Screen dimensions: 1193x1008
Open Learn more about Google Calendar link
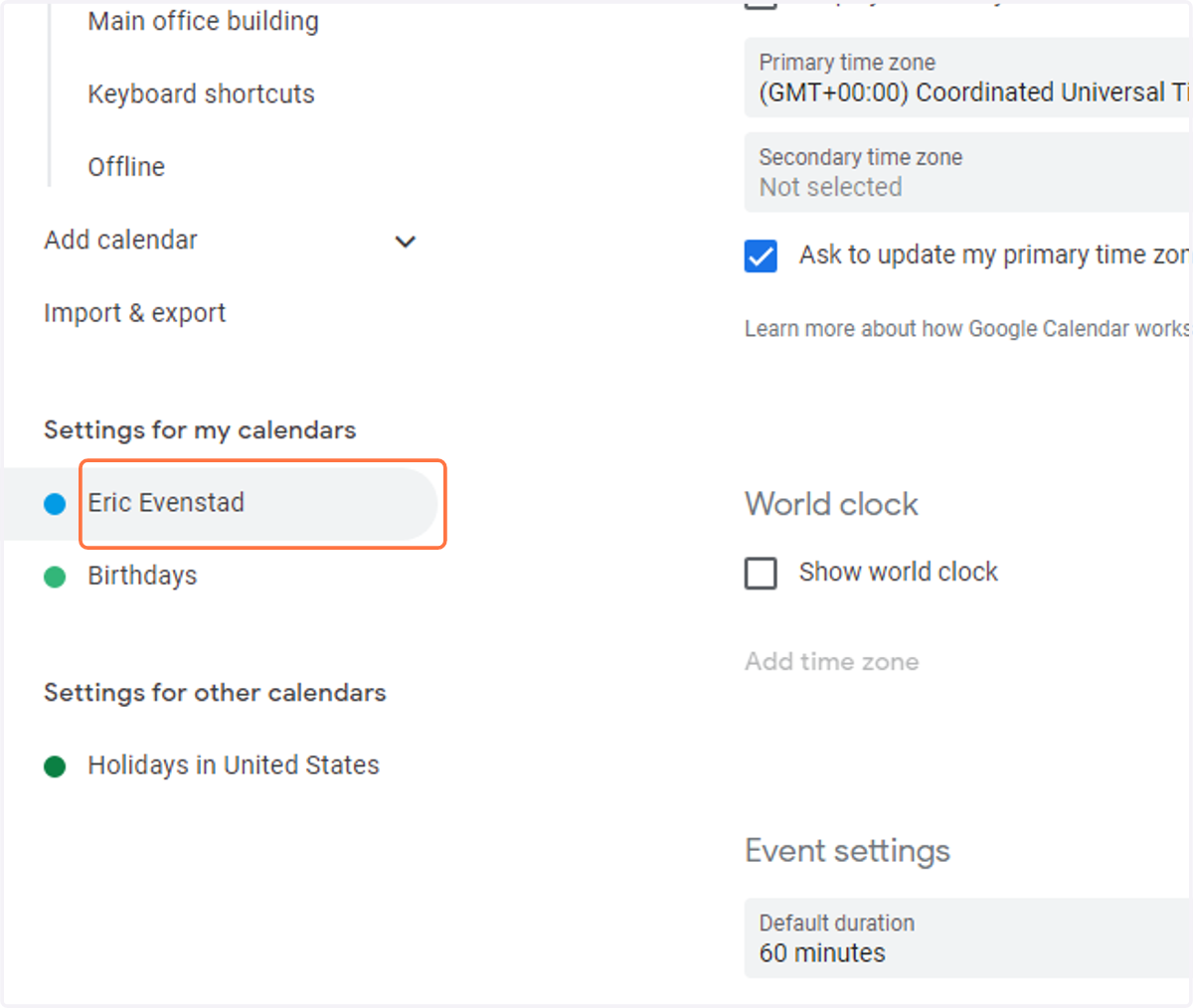pos(966,329)
